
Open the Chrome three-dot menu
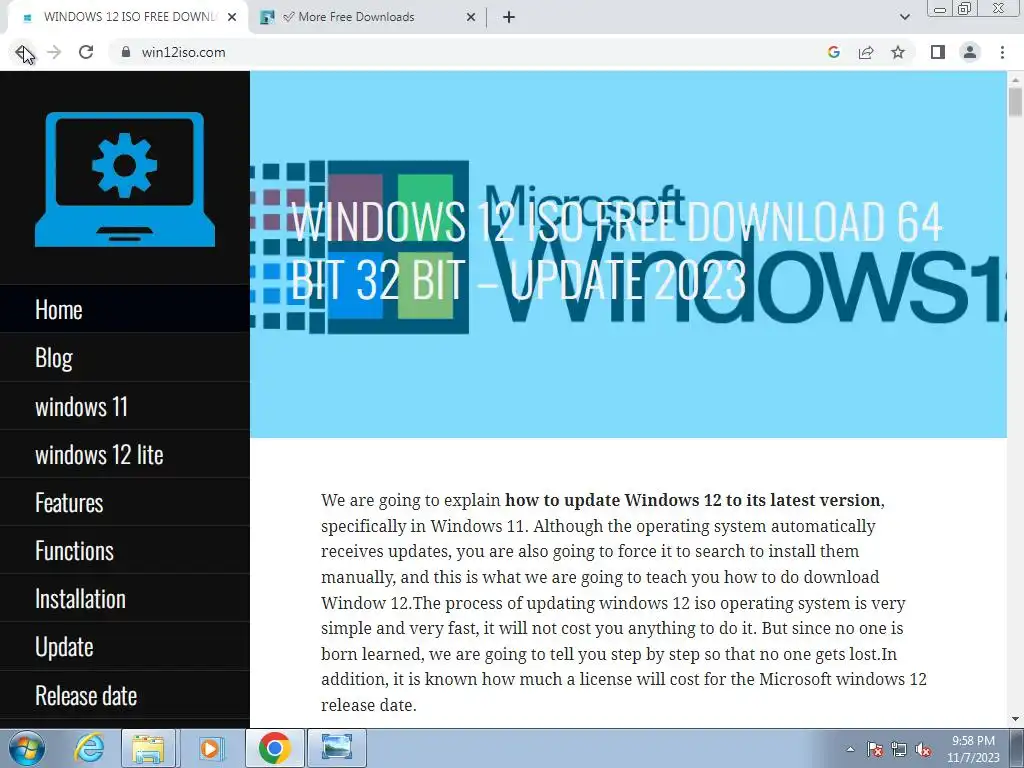[x=1002, y=52]
